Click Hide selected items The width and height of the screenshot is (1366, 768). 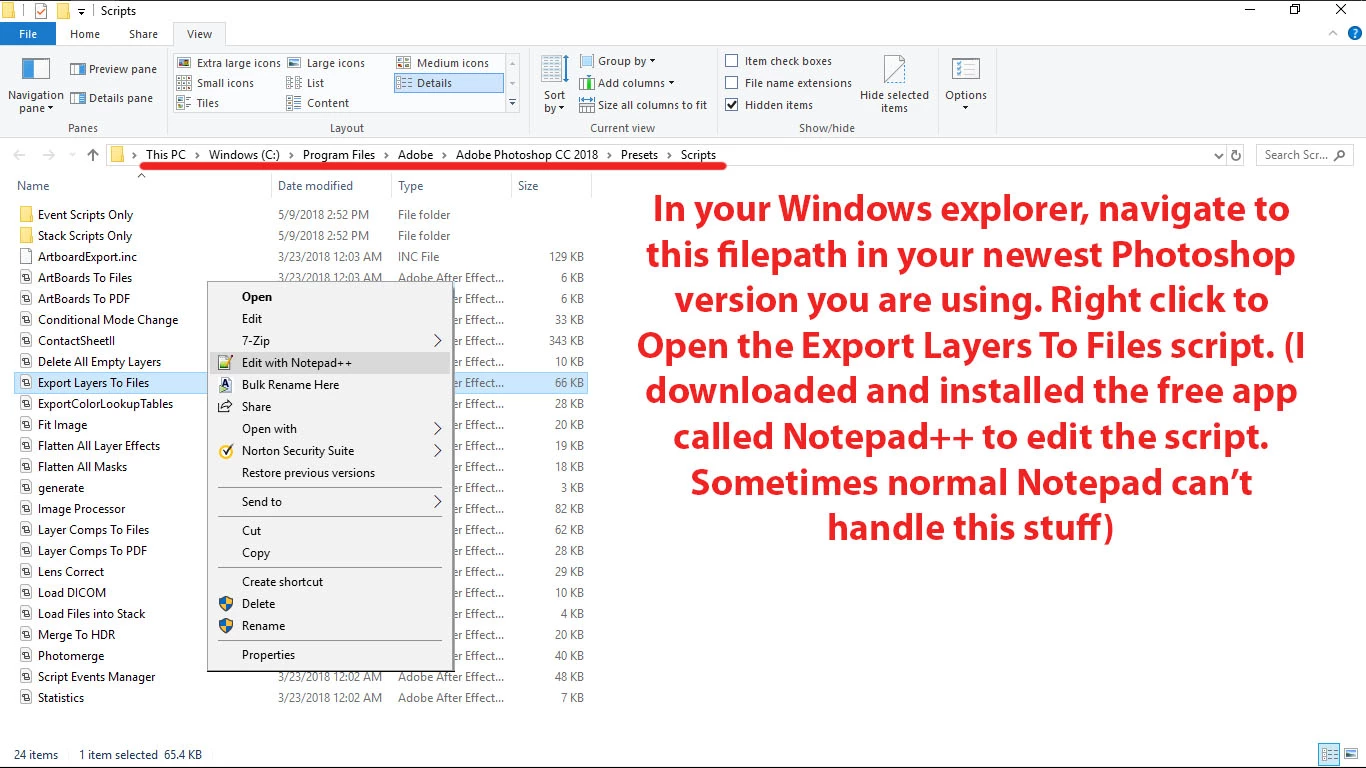894,84
